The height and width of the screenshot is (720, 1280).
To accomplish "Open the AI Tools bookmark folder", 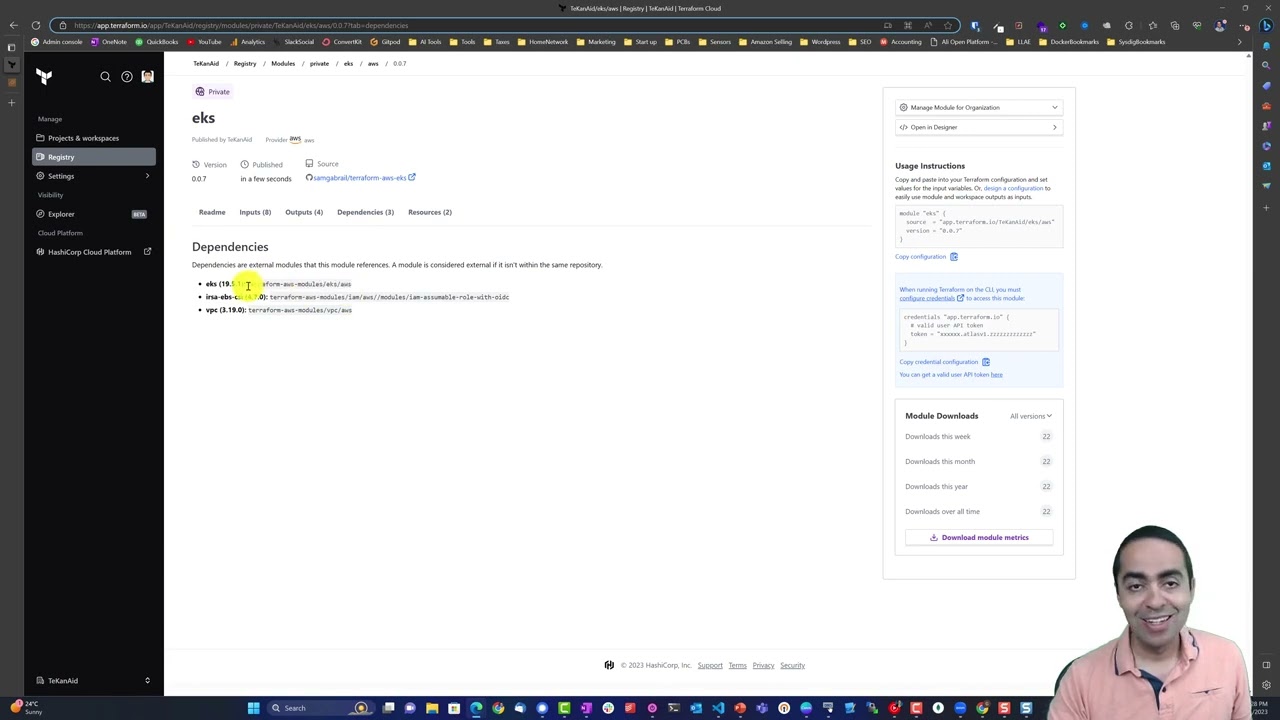I will coord(425,42).
